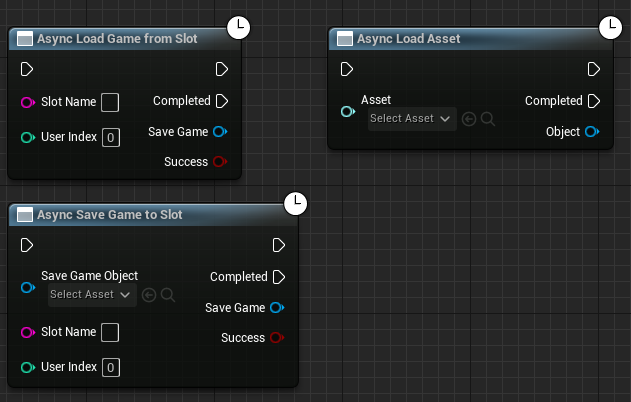
Task: Click the Slot Name input pin on Async Load Game
Action: tap(28, 102)
